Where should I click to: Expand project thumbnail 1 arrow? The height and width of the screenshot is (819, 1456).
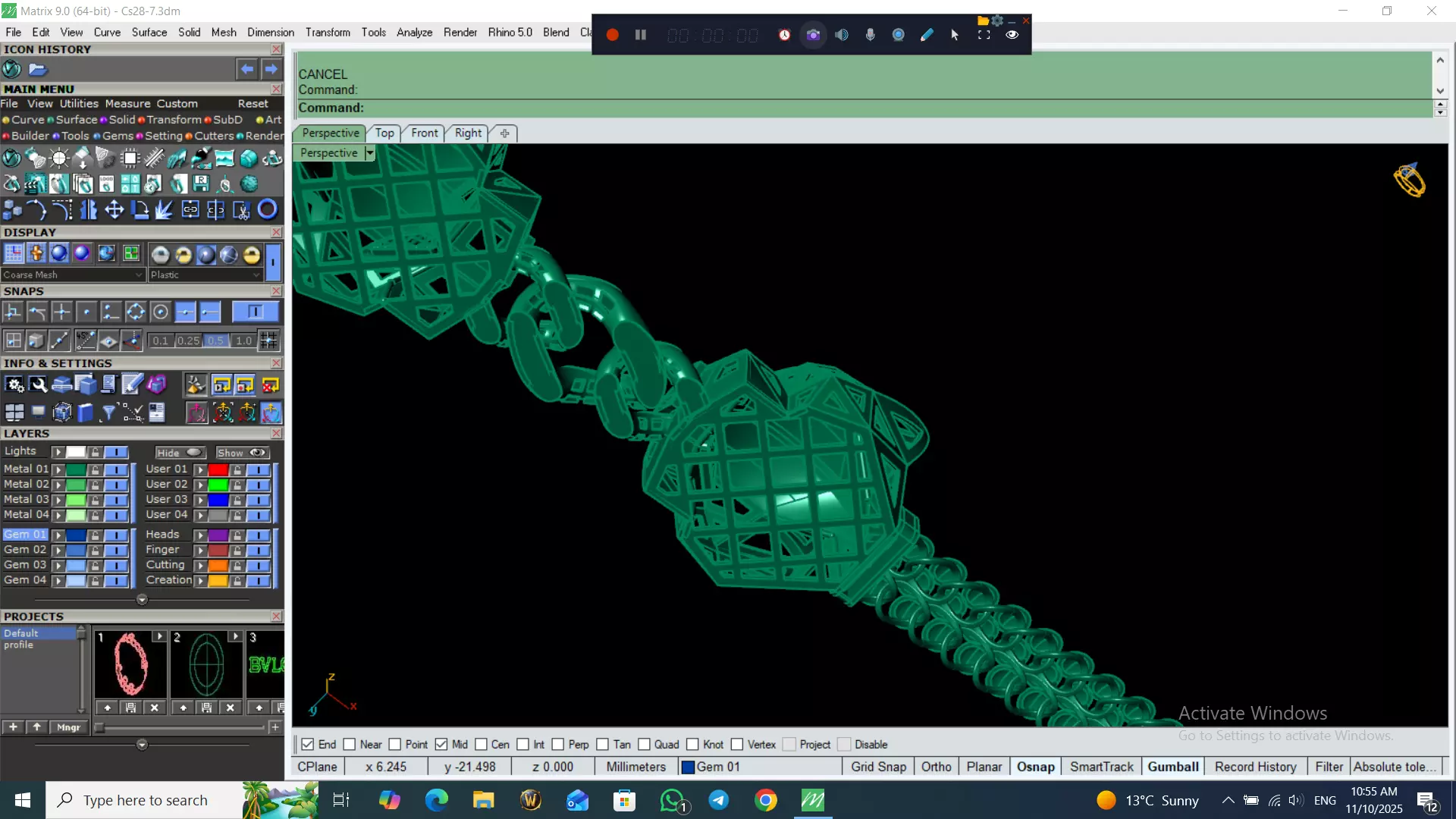[x=159, y=636]
